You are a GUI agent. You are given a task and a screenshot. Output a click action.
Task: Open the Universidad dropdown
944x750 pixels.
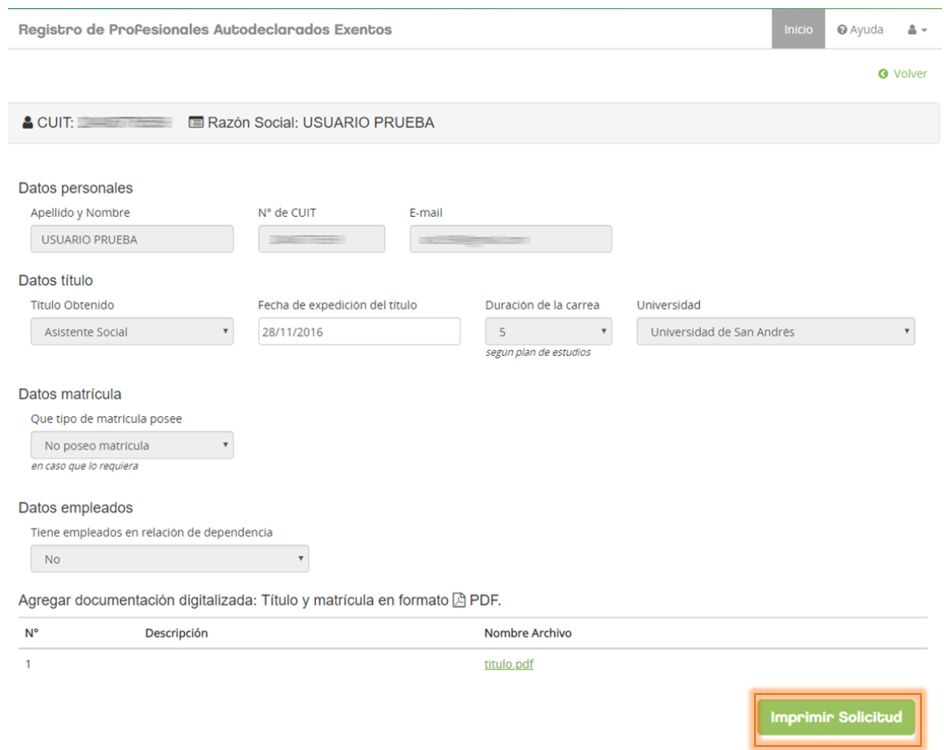pyautogui.click(x=775, y=332)
